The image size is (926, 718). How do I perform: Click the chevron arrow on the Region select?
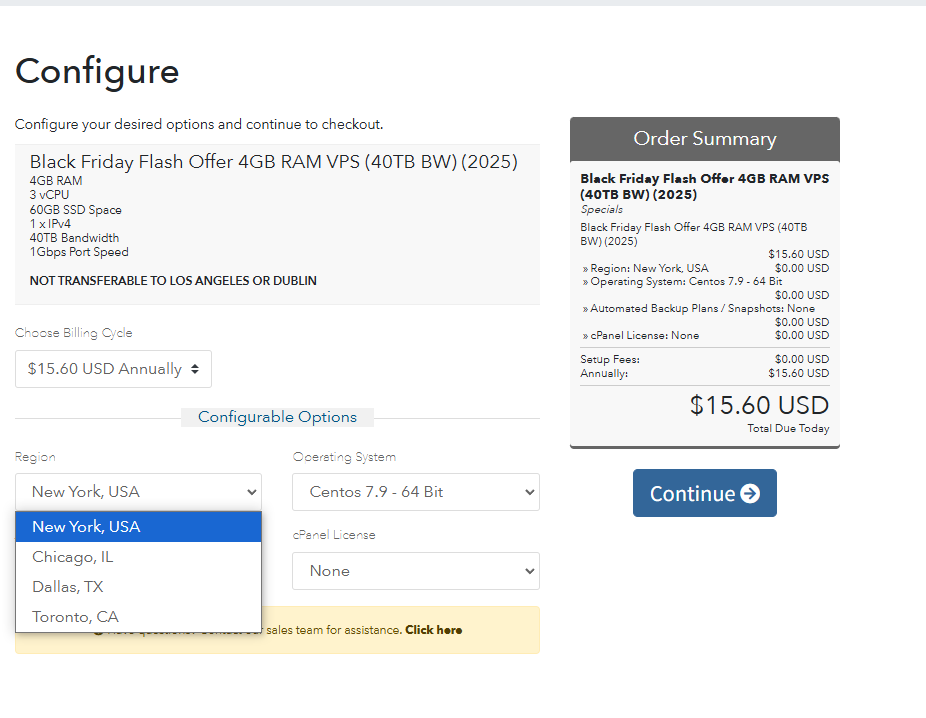coord(251,492)
